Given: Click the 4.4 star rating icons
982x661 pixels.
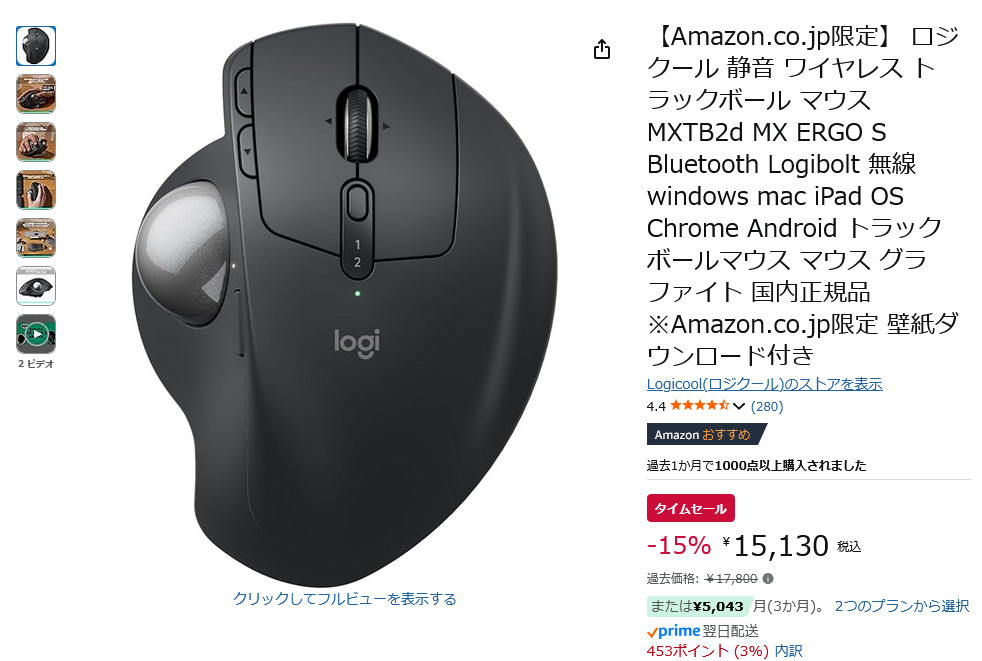Looking at the screenshot, I should click(x=700, y=406).
